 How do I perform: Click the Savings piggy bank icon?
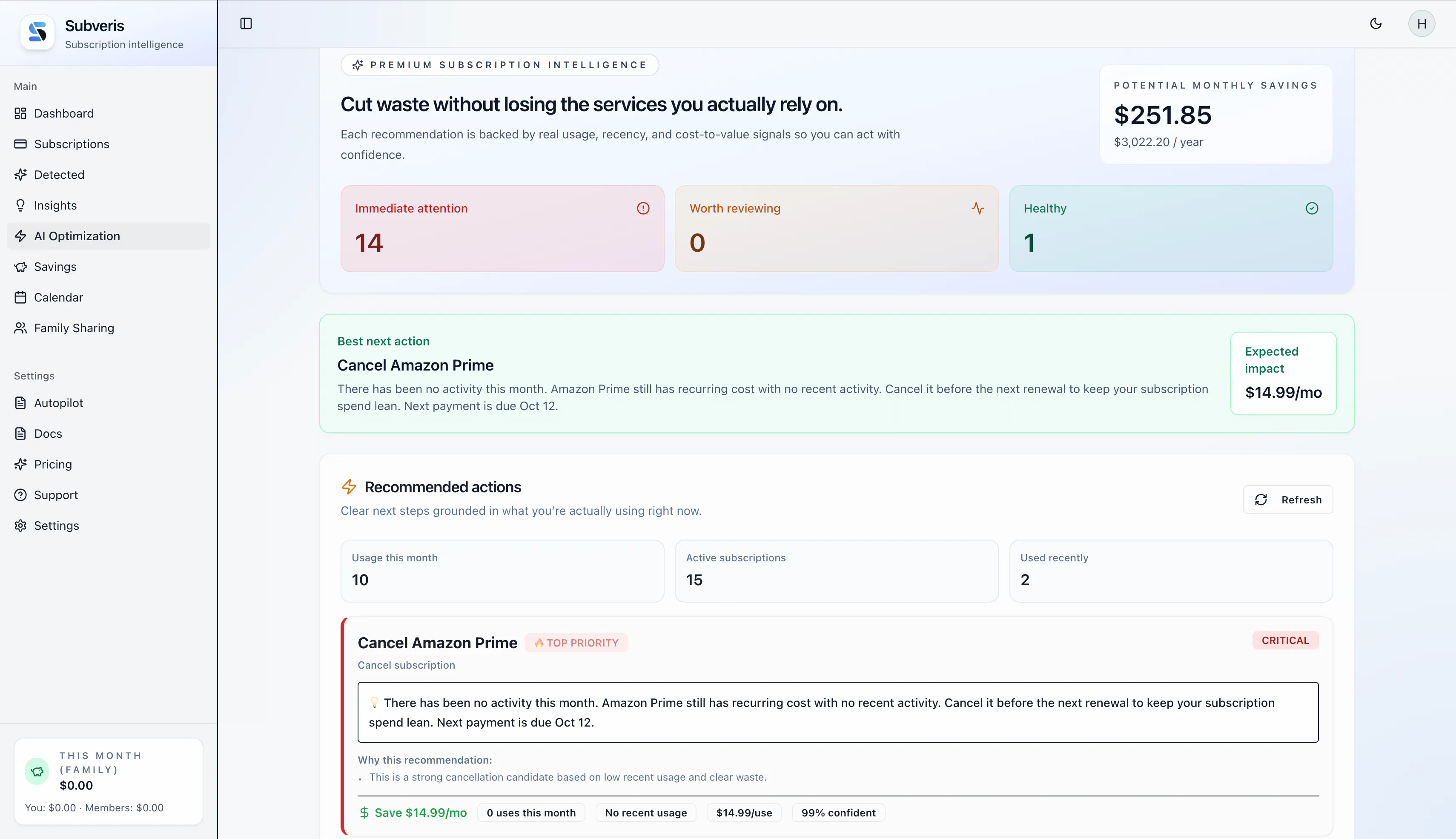[20, 267]
